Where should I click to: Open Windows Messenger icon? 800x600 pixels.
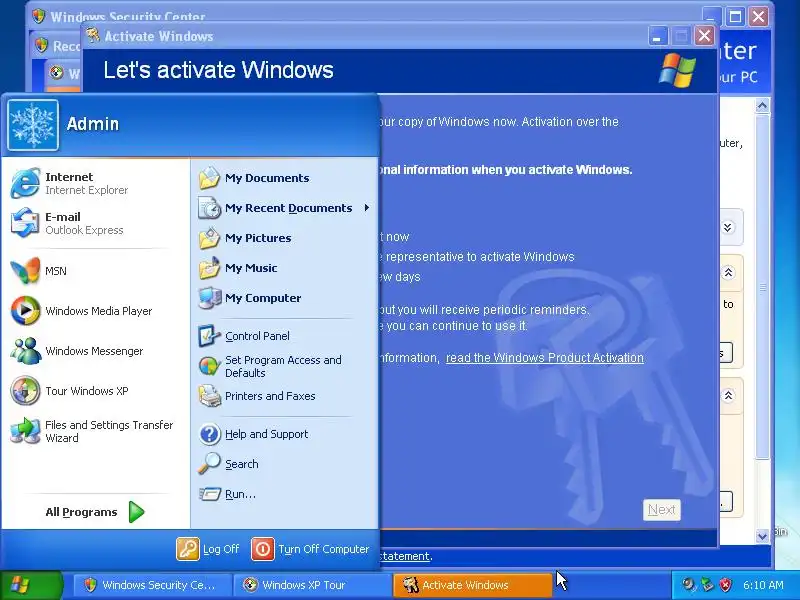click(25, 351)
